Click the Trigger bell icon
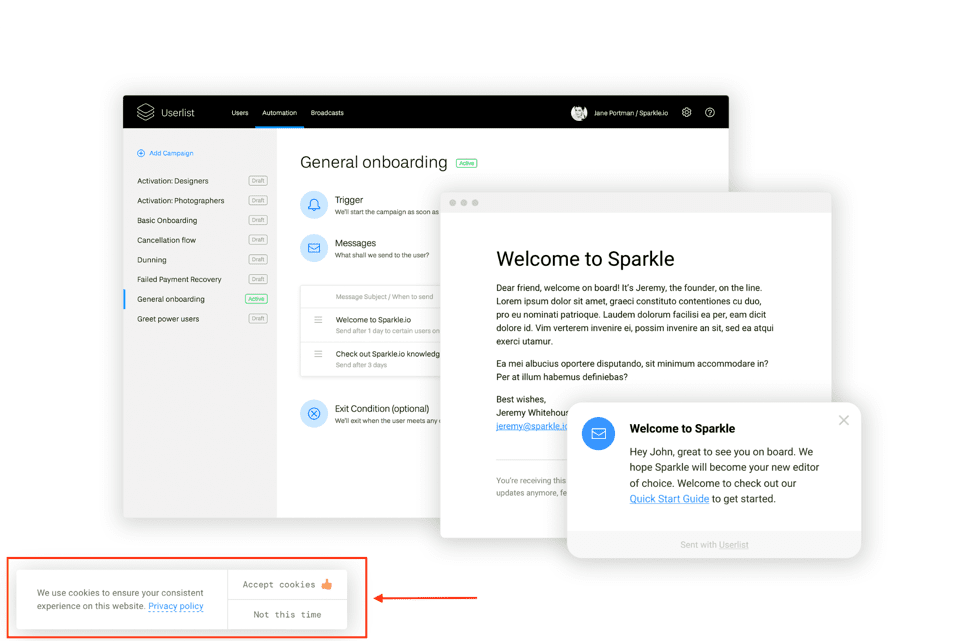974x641 pixels. [314, 204]
